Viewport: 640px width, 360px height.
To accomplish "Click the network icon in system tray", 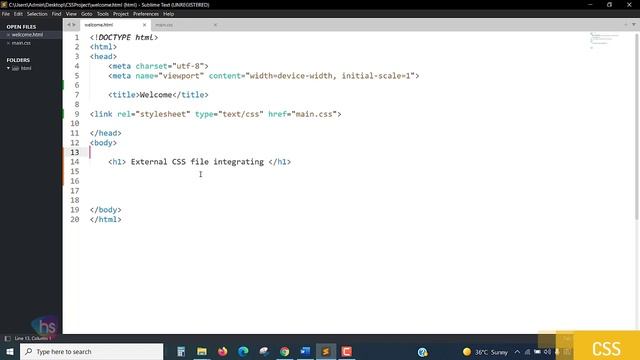I will click(x=527, y=352).
